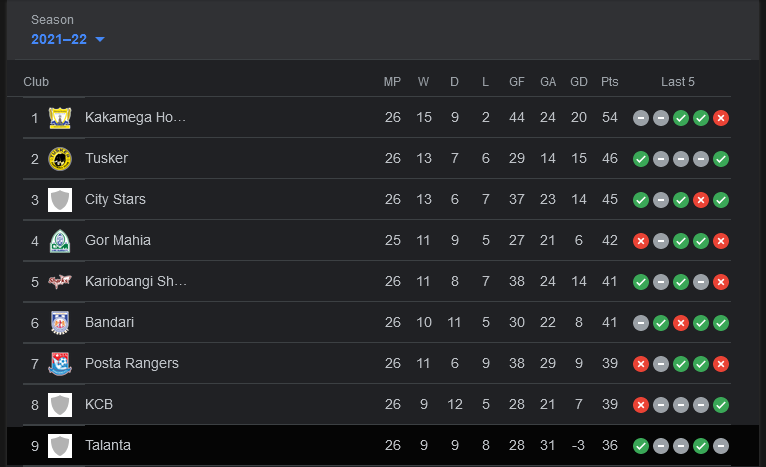Image resolution: width=766 pixels, height=467 pixels.
Task: Click the GD column header
Action: (x=579, y=82)
